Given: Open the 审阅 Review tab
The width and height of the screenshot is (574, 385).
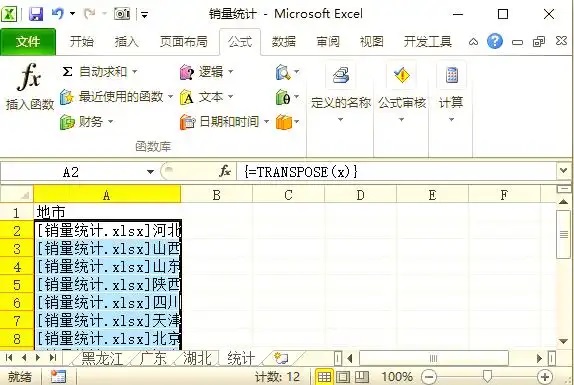Looking at the screenshot, I should [328, 41].
